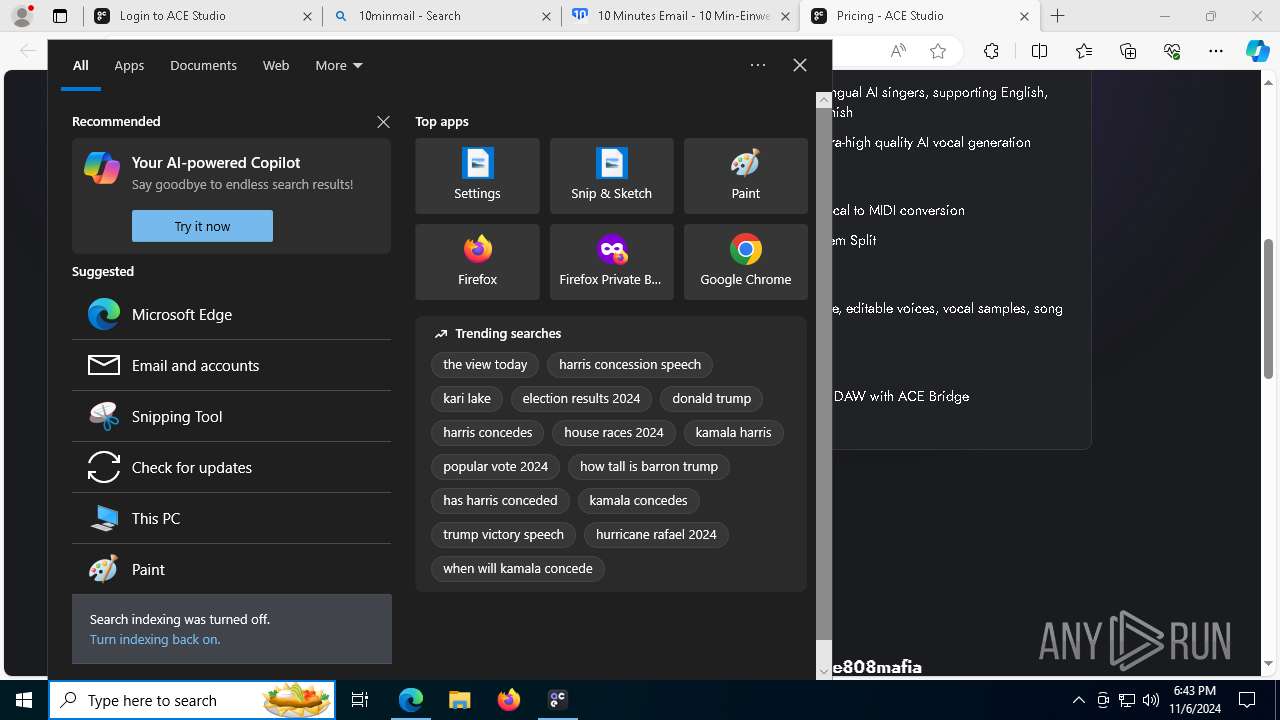This screenshot has width=1280, height=720.
Task: Open Edge Settings and more menu
Action: click(1216, 51)
